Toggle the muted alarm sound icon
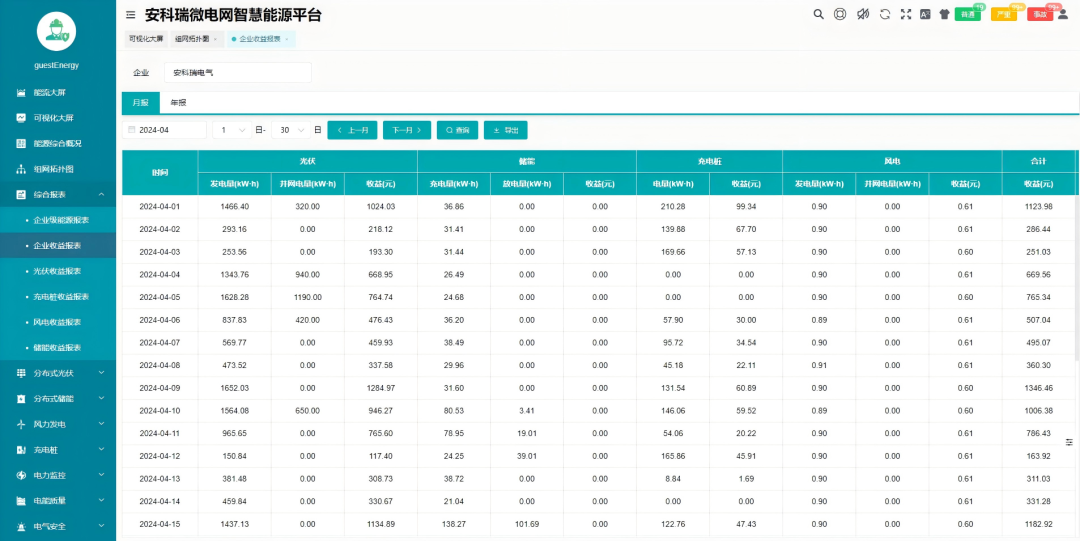Screen dimensions: 1080x541 click(x=862, y=14)
